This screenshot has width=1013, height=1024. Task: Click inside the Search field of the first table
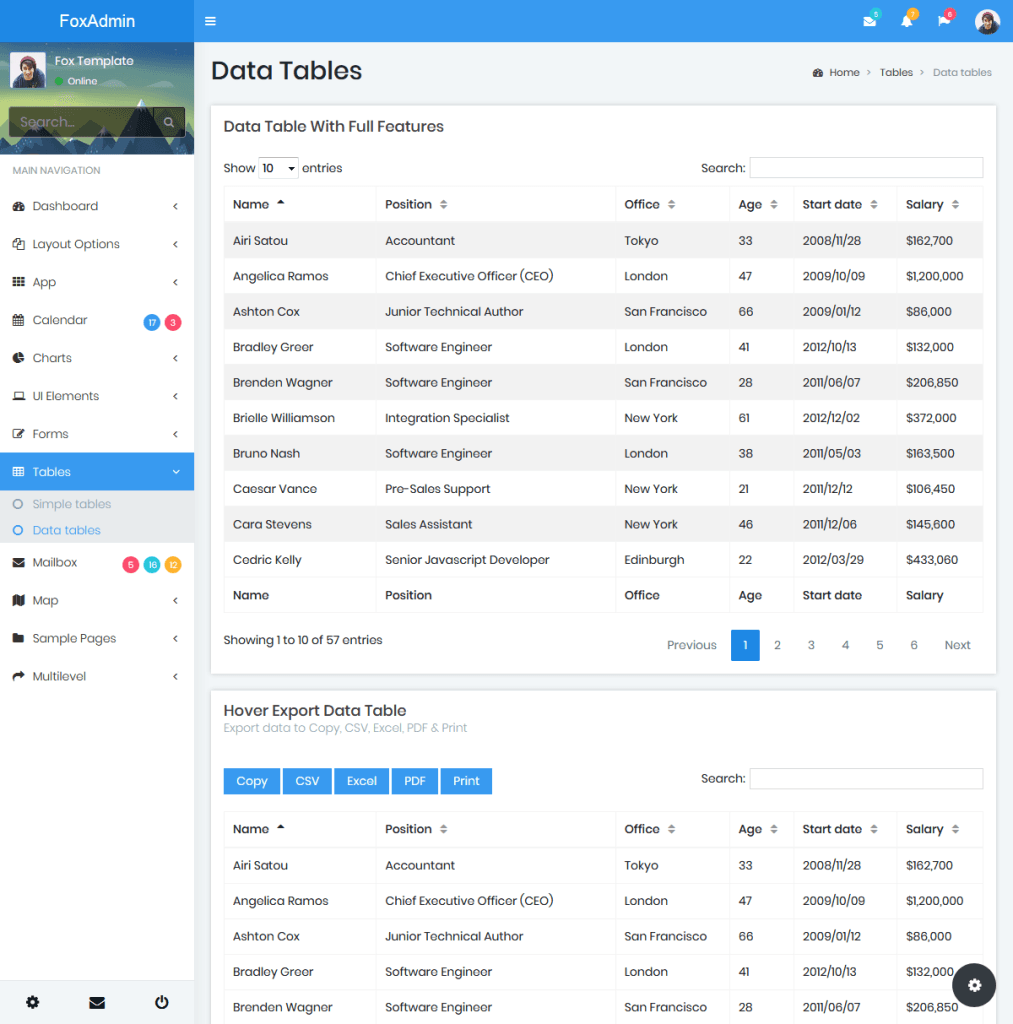866,167
